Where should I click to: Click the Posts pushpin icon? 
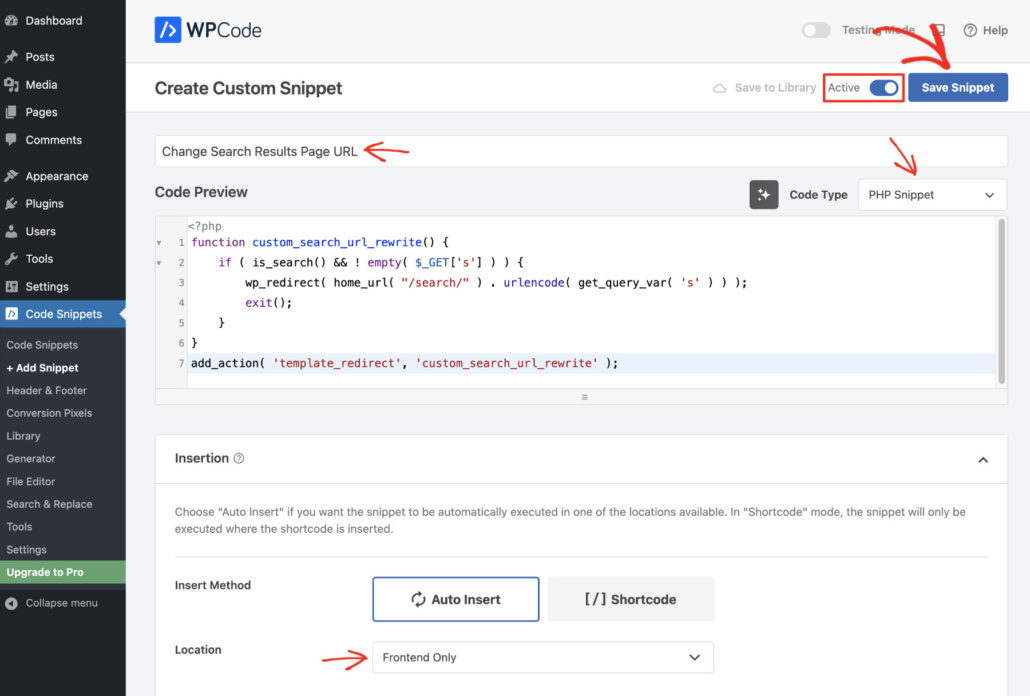[11, 57]
